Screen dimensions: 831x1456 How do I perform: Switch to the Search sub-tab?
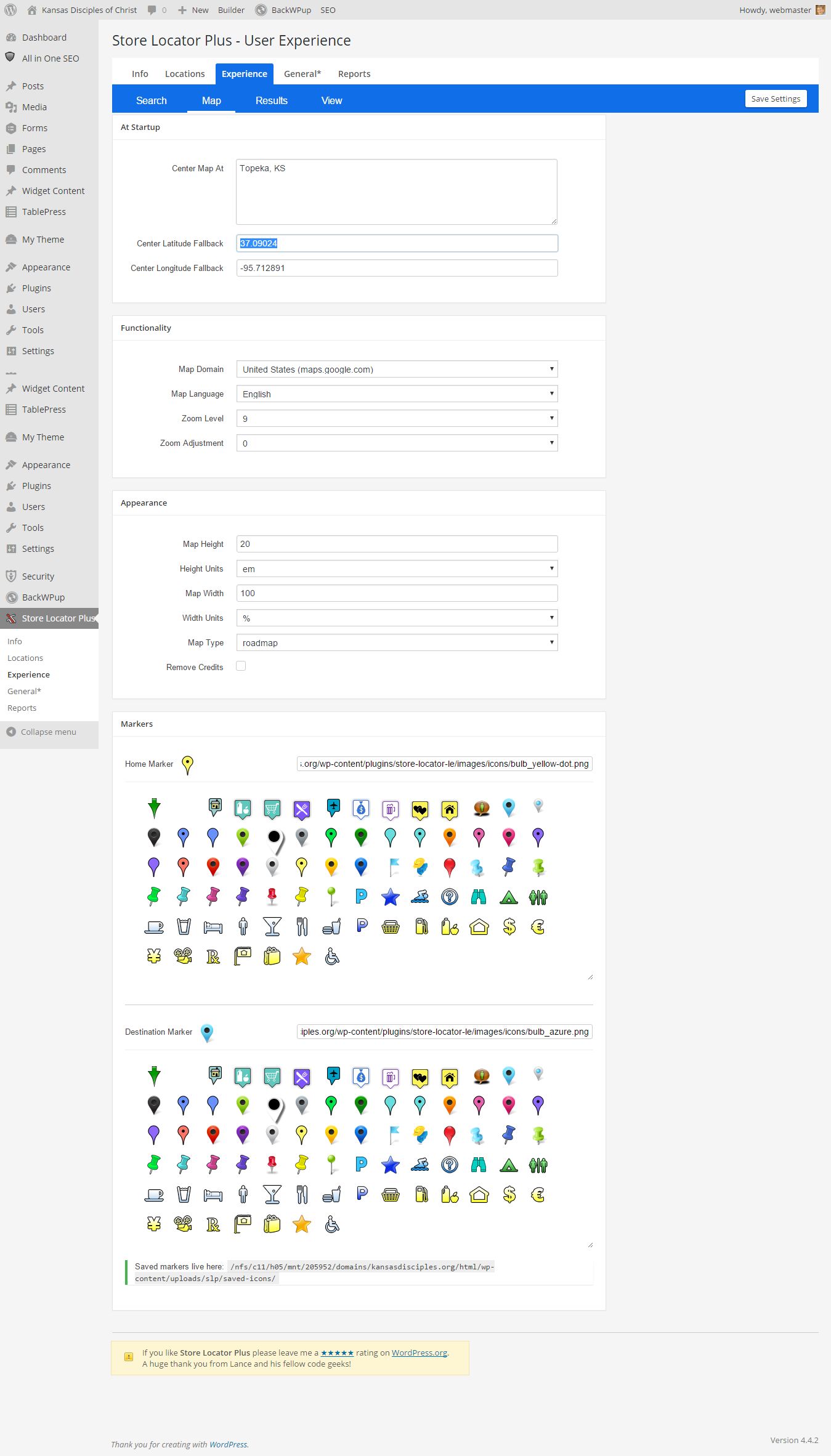point(152,100)
